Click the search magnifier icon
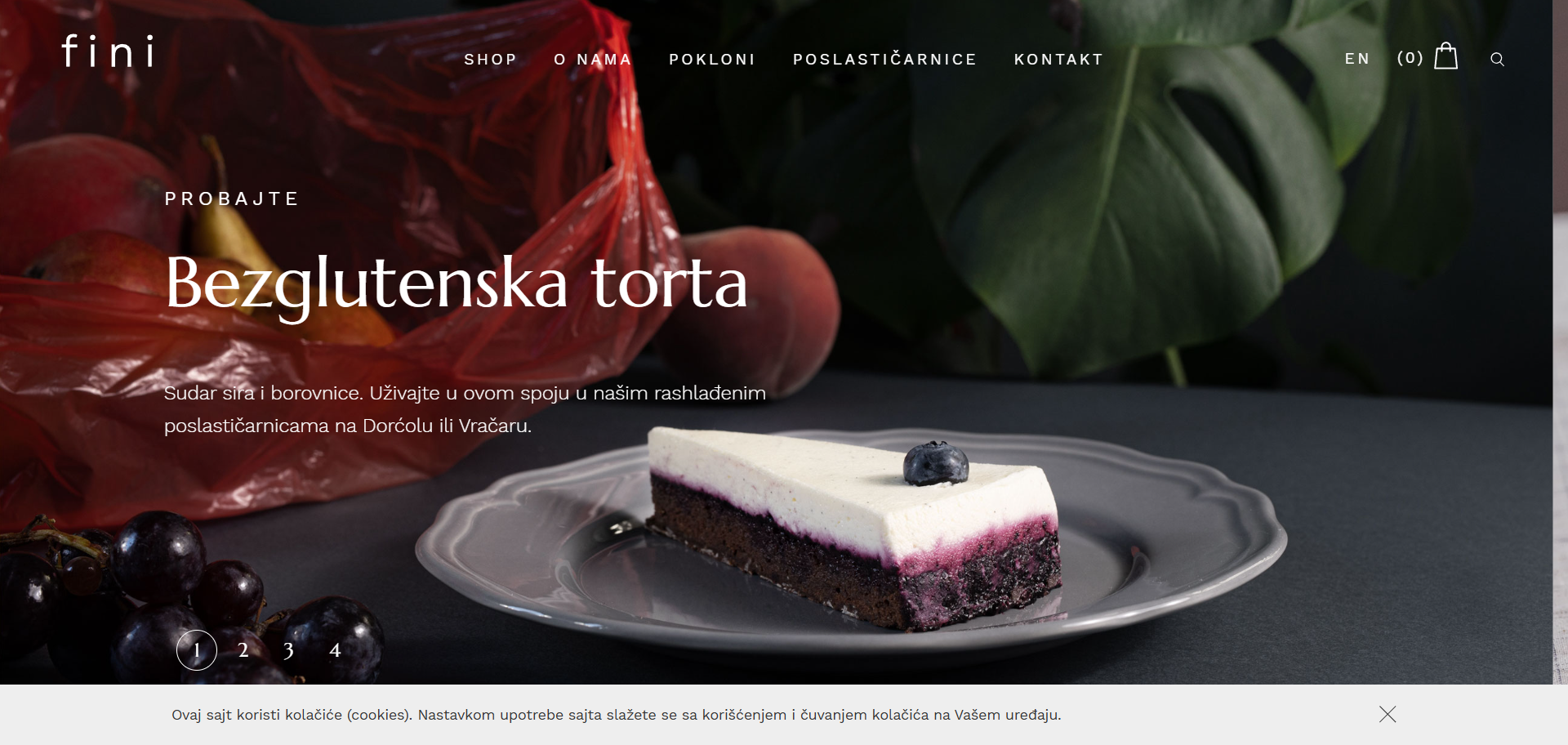 point(1497,60)
